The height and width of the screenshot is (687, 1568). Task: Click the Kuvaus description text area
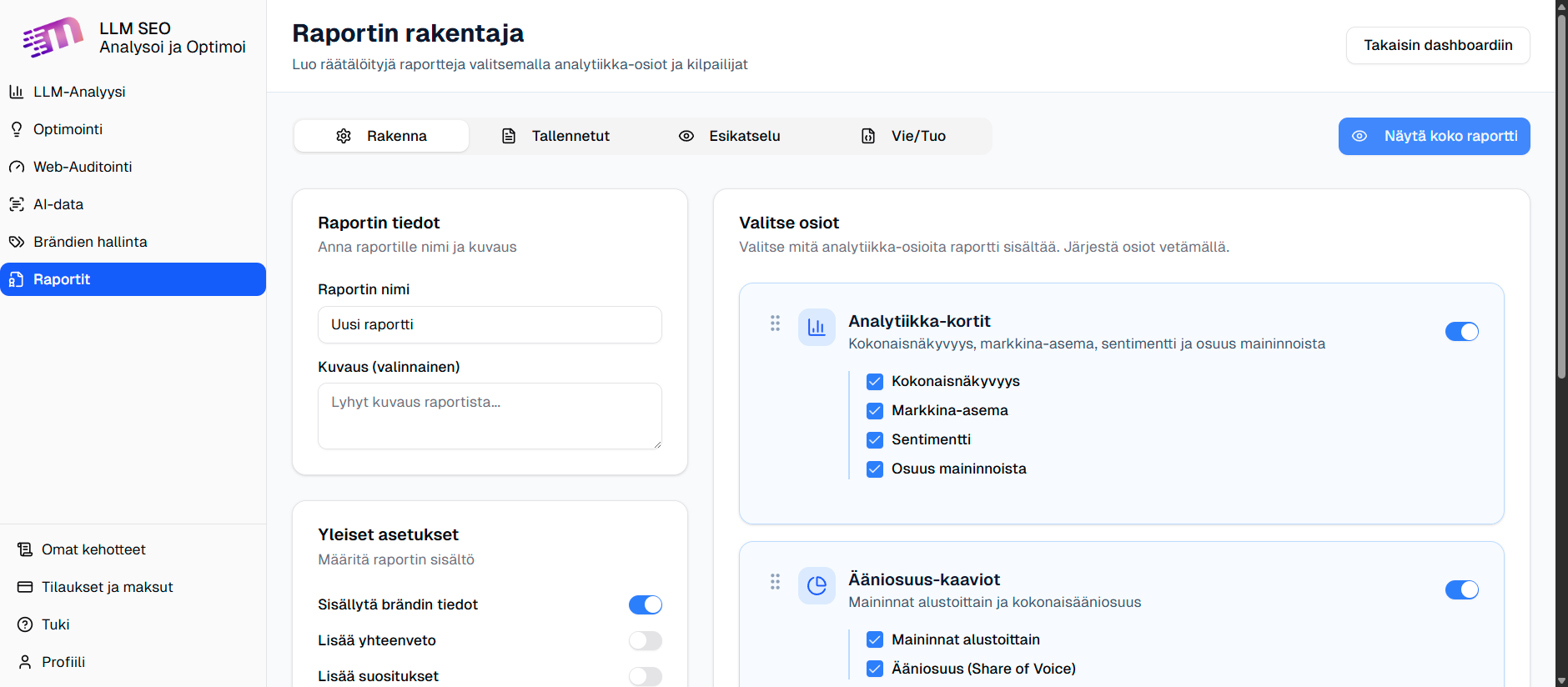[490, 416]
